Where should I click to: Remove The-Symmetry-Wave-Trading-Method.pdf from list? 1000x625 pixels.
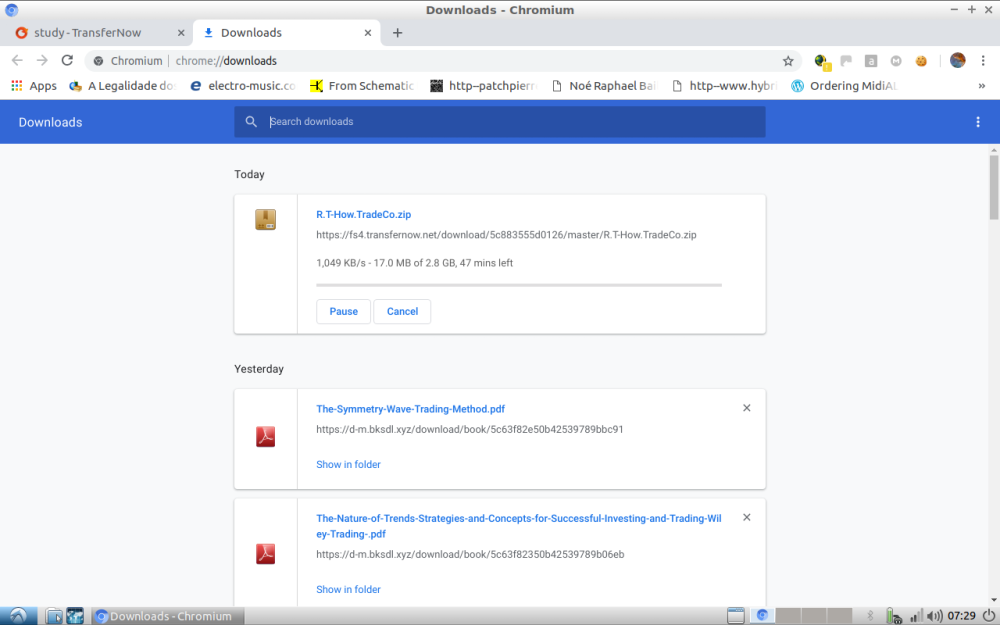(x=746, y=408)
